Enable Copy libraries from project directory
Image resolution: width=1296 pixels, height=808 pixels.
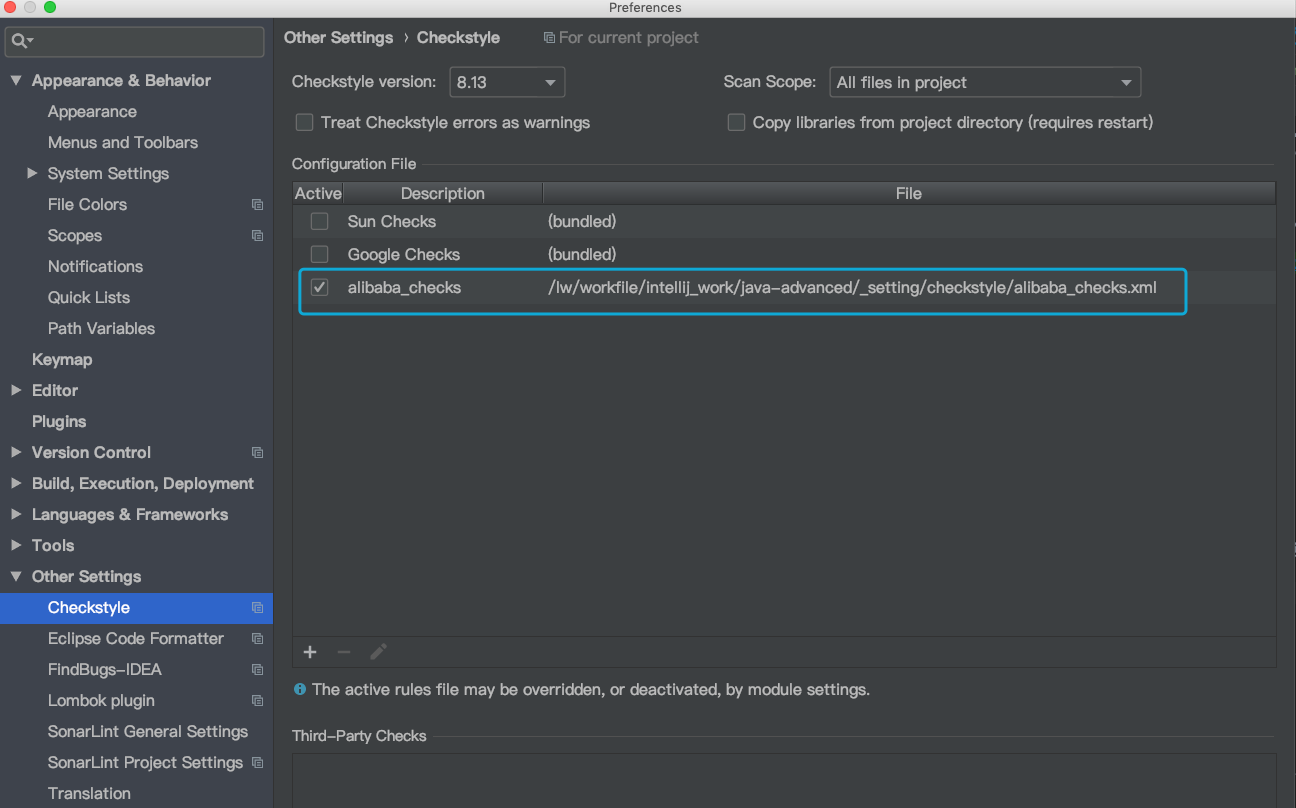(x=736, y=123)
